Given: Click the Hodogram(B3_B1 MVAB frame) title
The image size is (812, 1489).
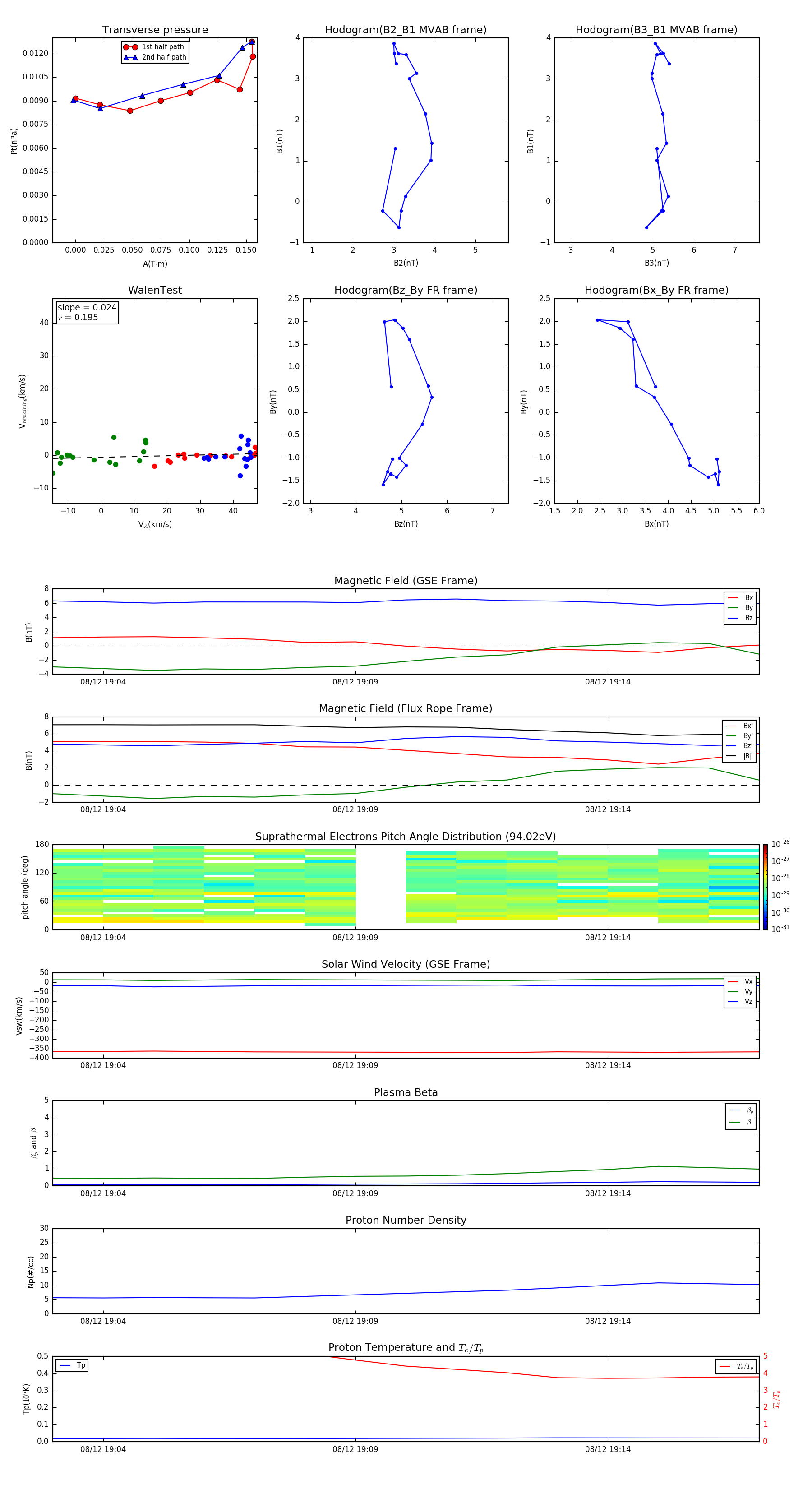Looking at the screenshot, I should click(x=656, y=30).
